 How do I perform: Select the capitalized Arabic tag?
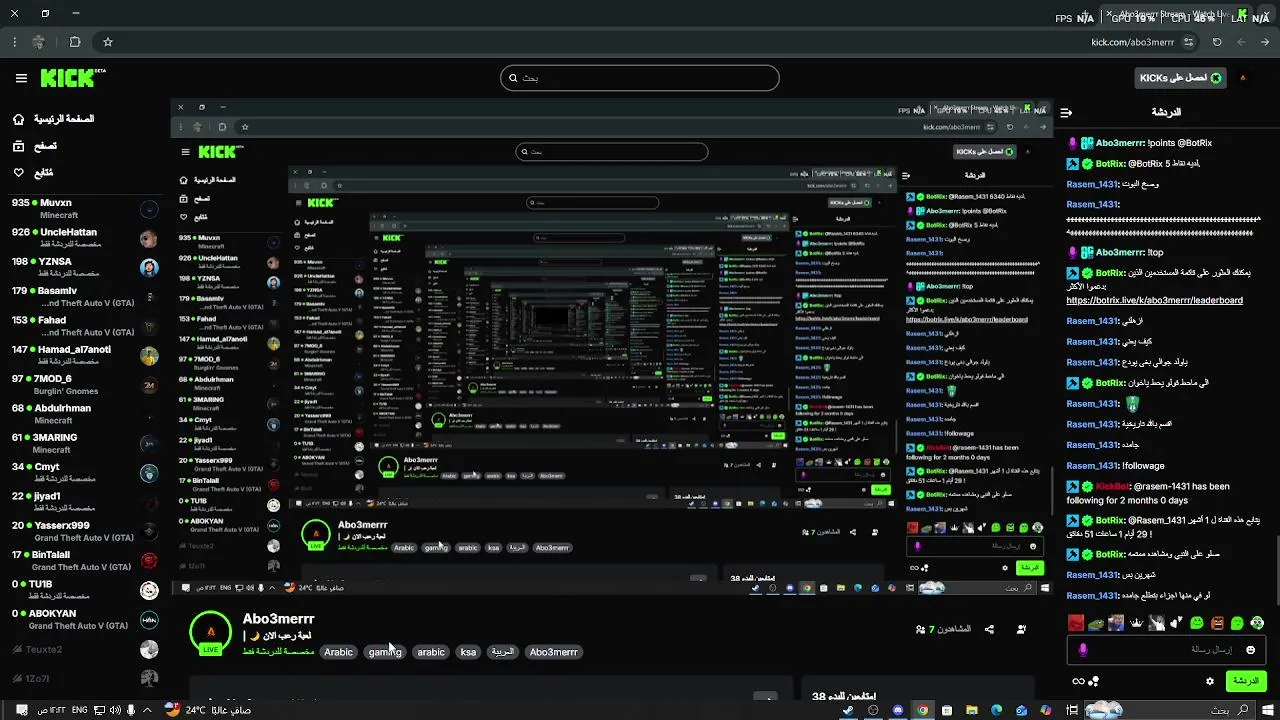[338, 652]
